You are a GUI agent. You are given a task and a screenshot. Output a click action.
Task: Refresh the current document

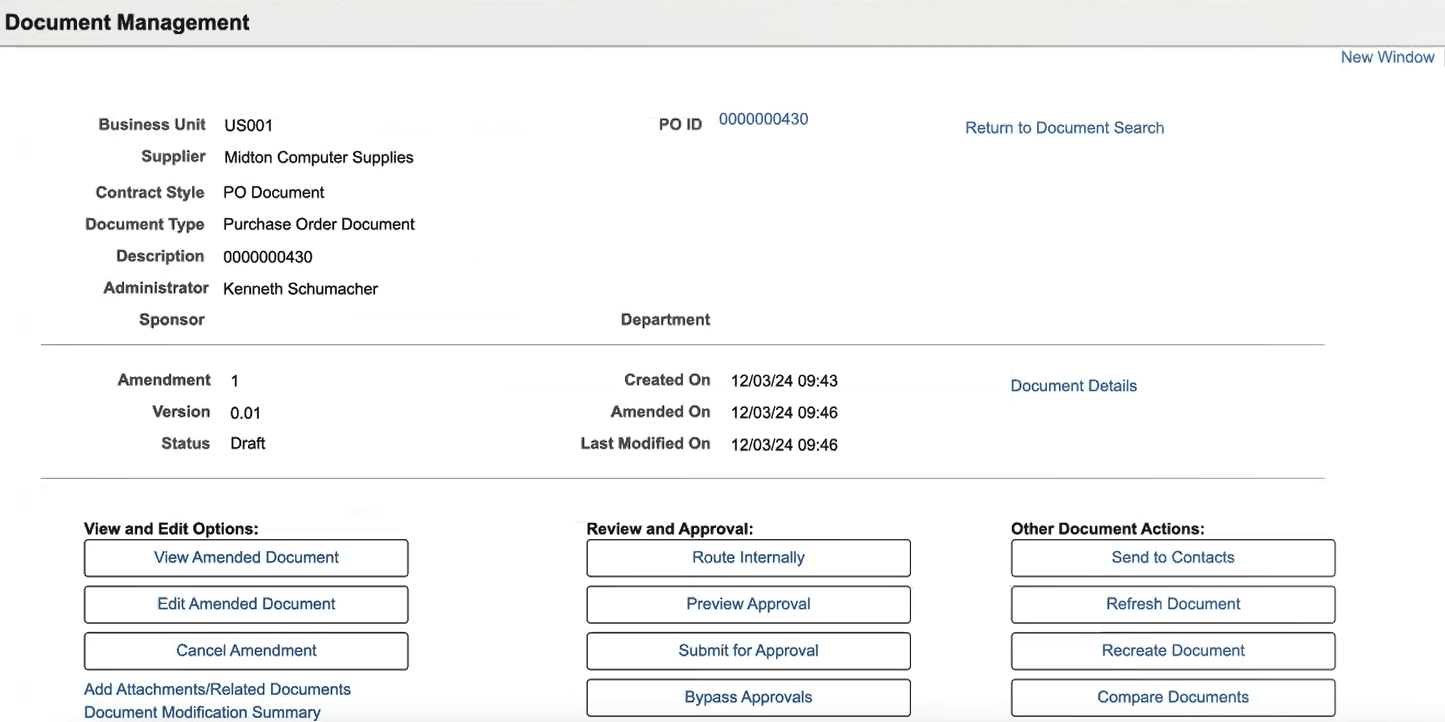coord(1172,604)
